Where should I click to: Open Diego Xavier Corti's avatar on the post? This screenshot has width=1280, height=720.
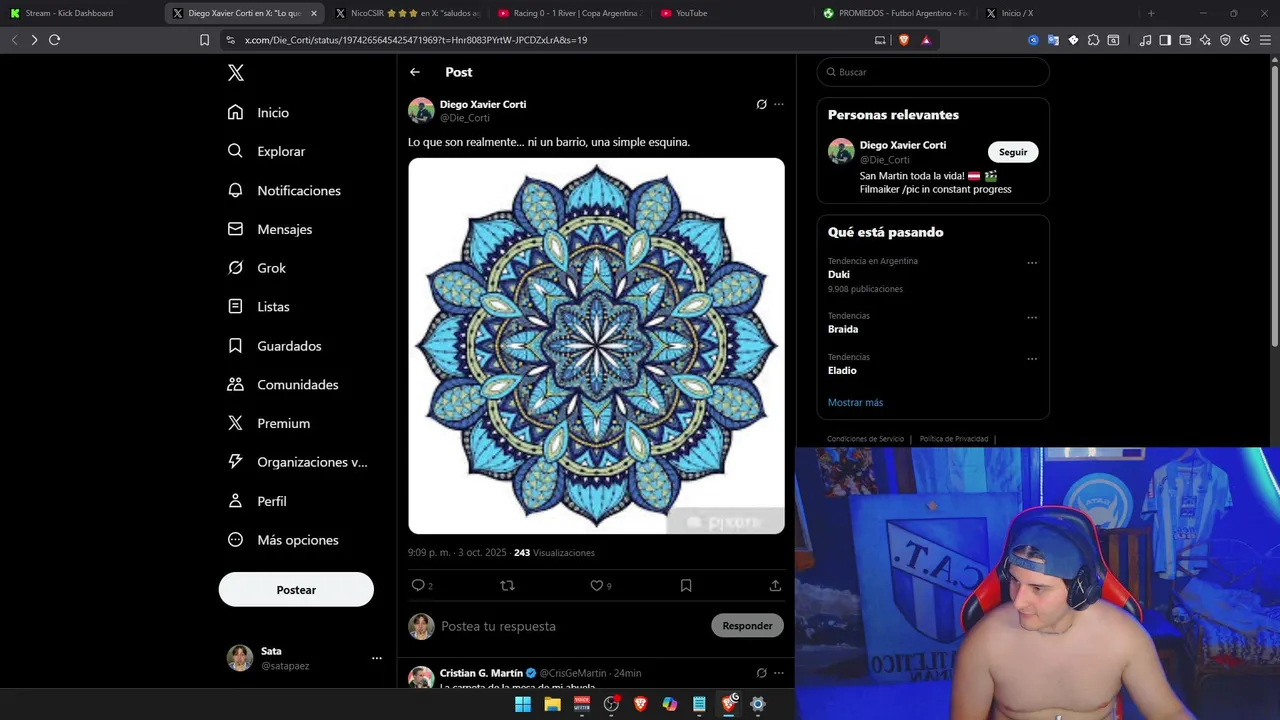tap(421, 110)
